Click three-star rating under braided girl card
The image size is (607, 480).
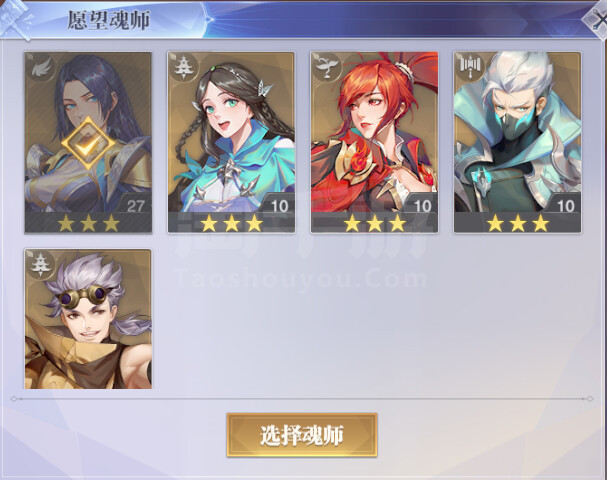[x=231, y=223]
